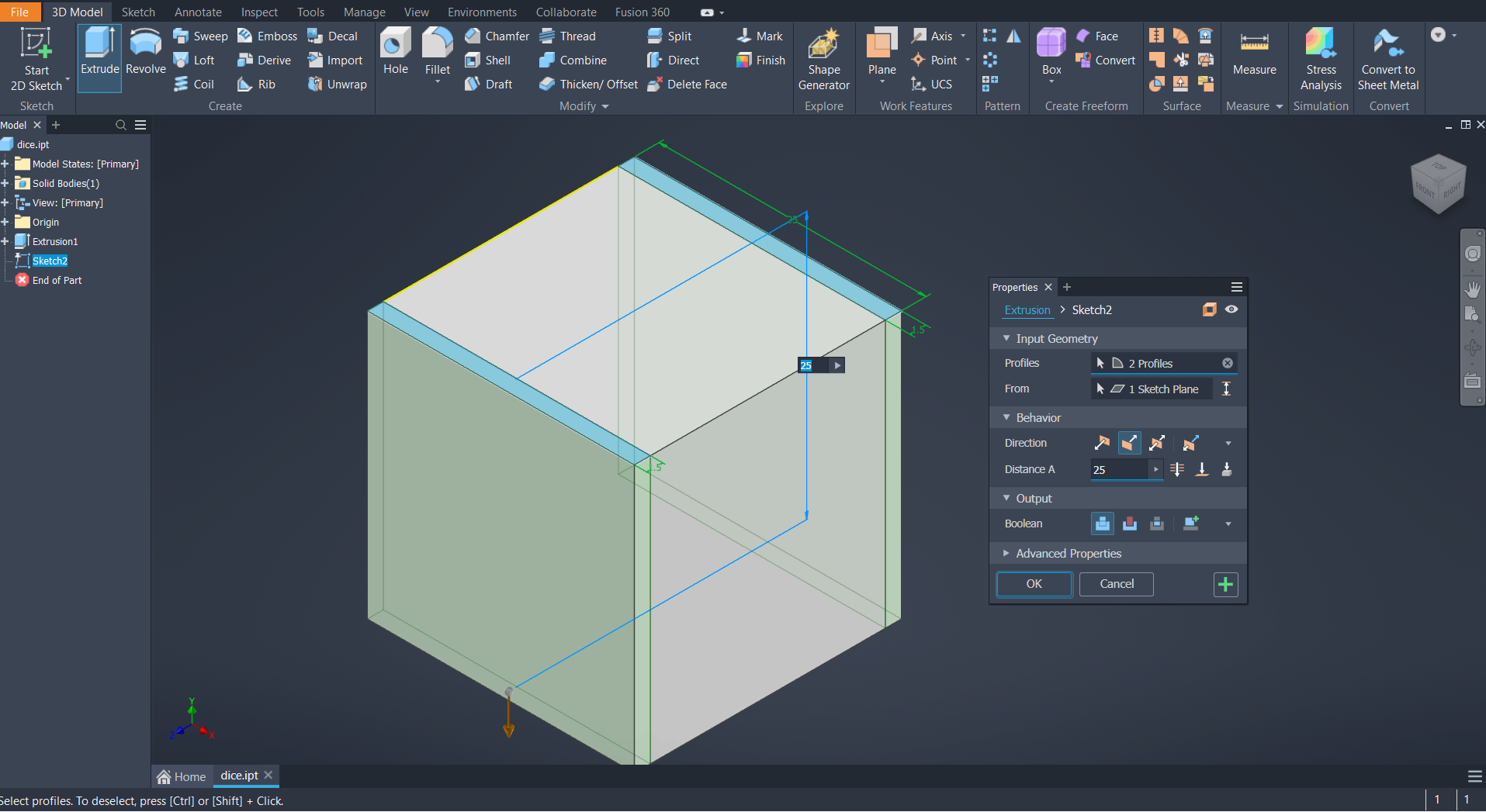This screenshot has width=1486, height=812.
Task: Select the Emboss tool
Action: click(x=267, y=36)
